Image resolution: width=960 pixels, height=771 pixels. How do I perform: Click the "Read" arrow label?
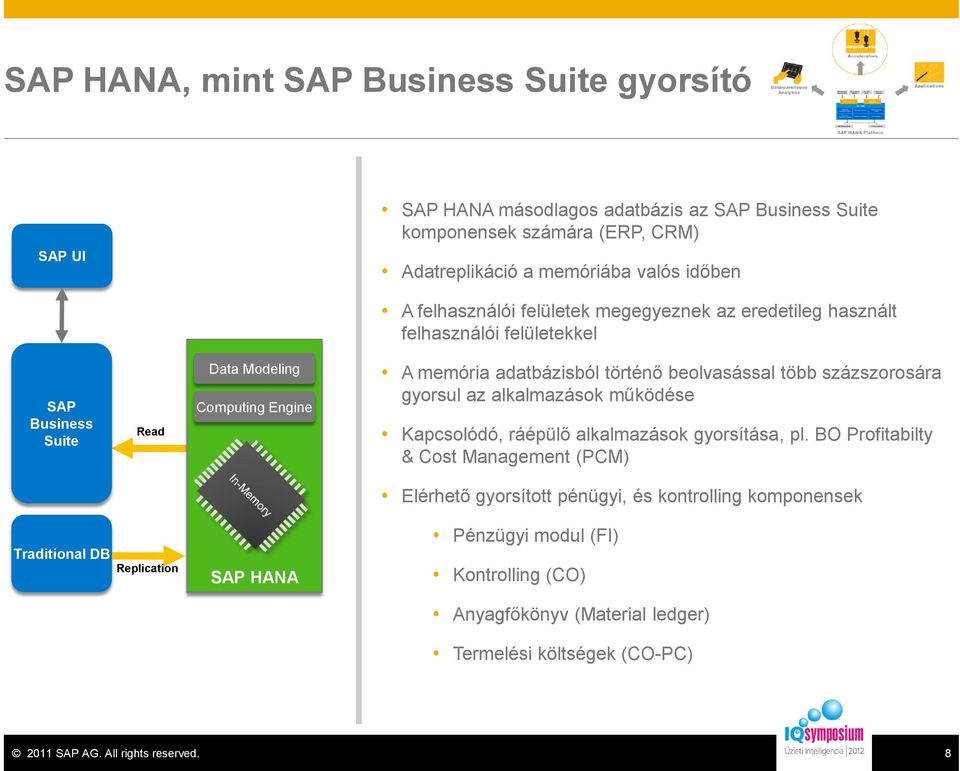coord(151,431)
